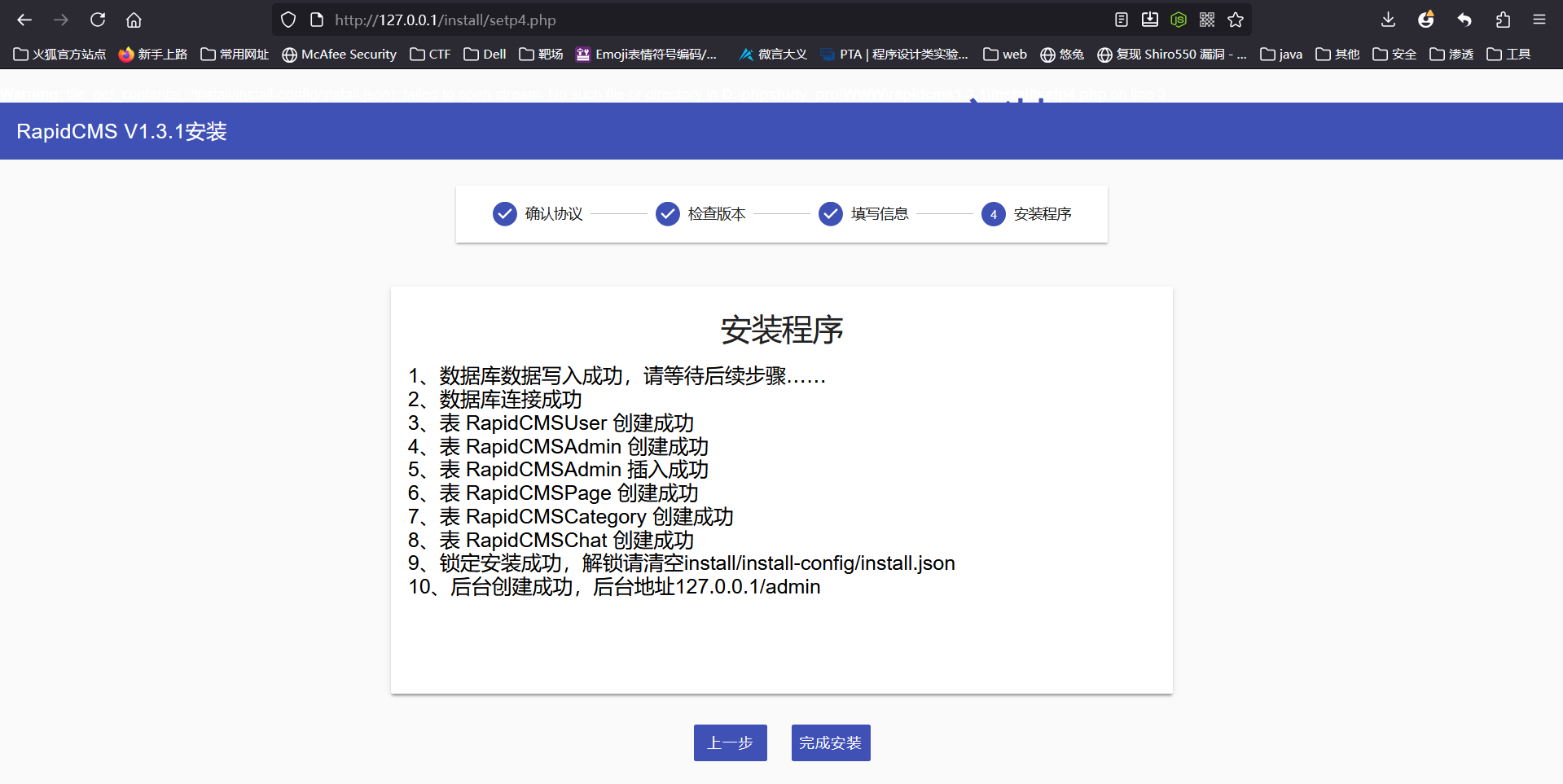Click the URL address field

[x=692, y=20]
